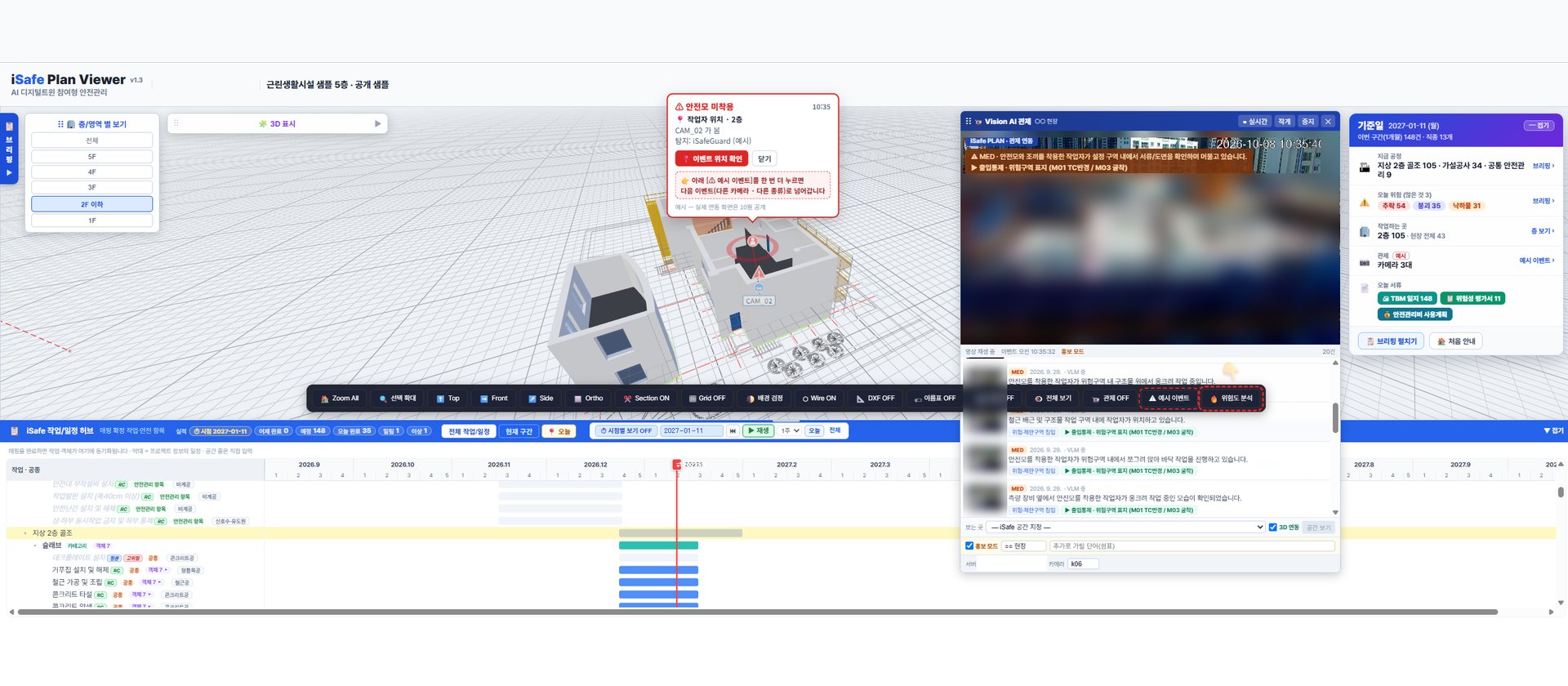Click the Zoom All toolbar button
This screenshot has width=1568, height=686.
[x=340, y=399]
